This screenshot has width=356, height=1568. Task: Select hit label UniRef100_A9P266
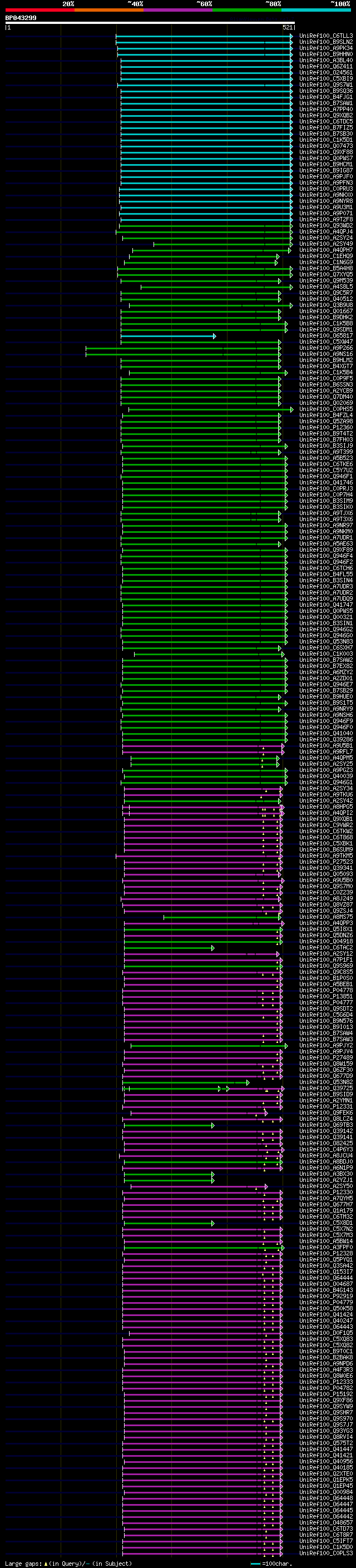pos(325,348)
